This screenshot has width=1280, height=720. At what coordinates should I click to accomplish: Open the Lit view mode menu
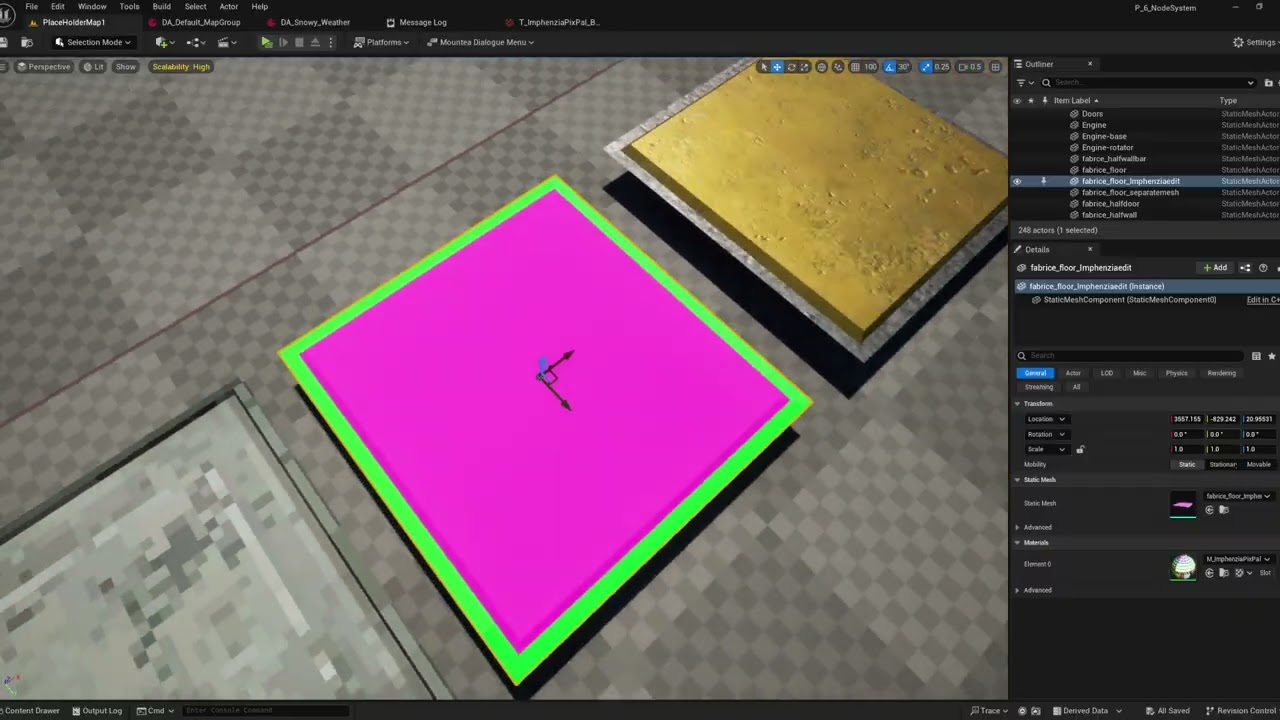coord(93,67)
